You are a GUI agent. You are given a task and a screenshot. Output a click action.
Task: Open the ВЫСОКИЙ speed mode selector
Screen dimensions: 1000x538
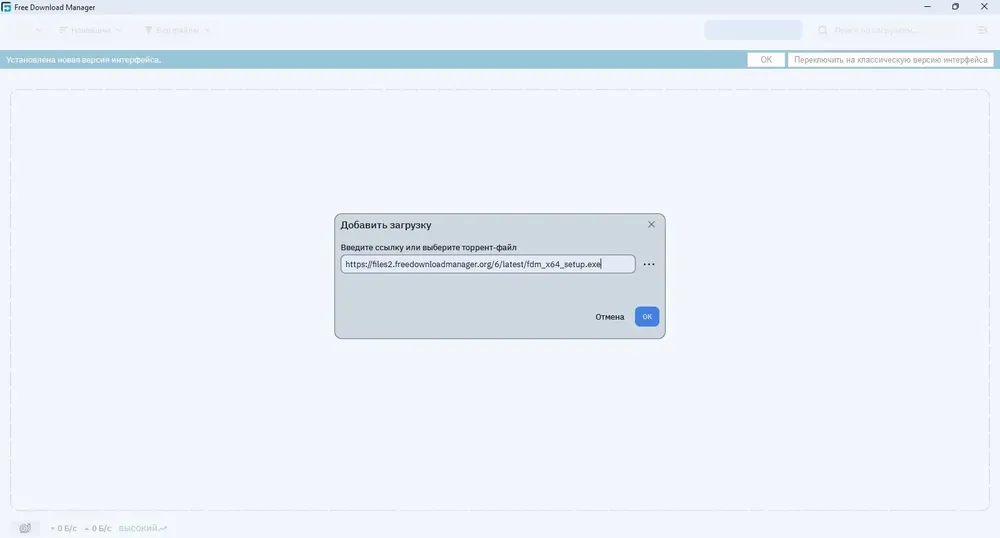pyautogui.click(x=143, y=528)
